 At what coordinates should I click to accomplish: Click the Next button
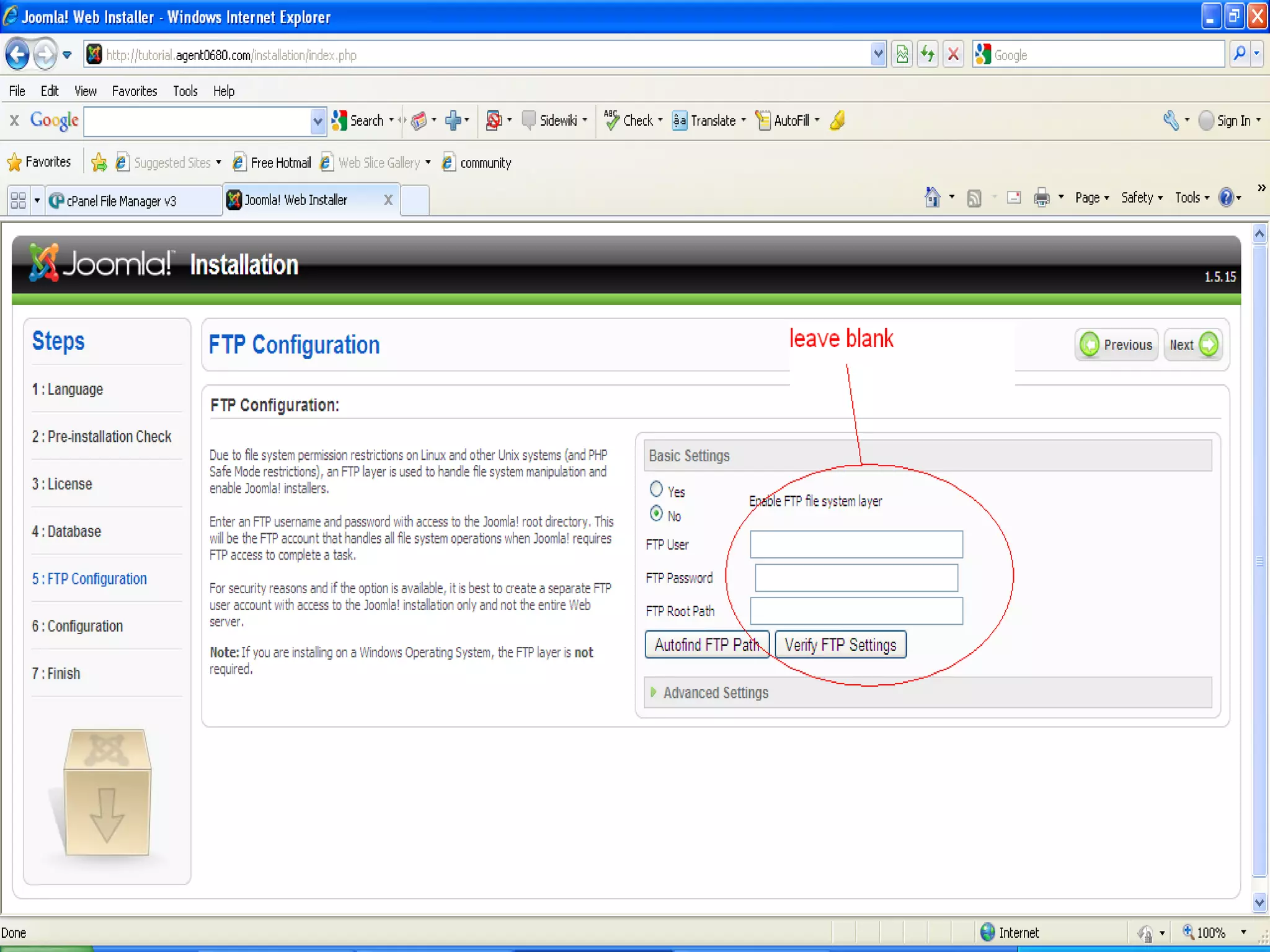pos(1192,345)
